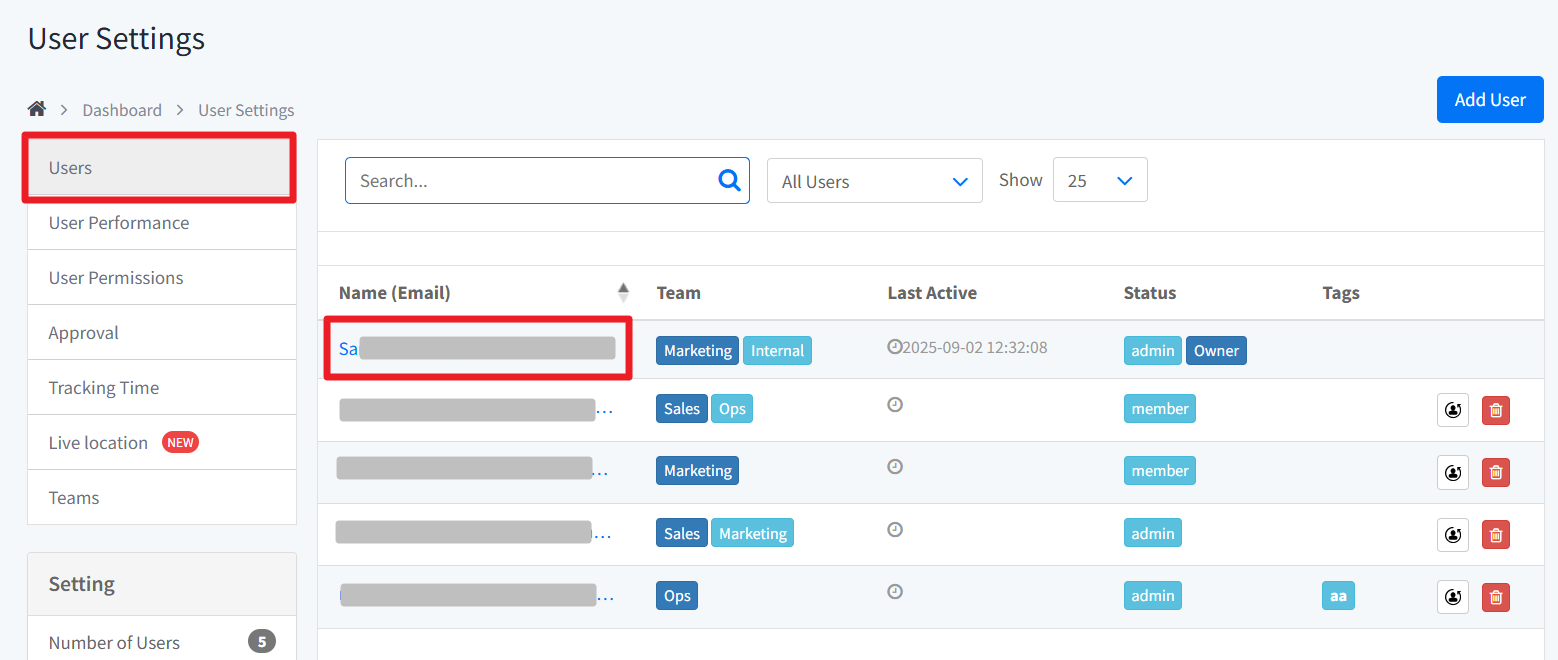Click user icon for Marketing member row

(x=1452, y=473)
